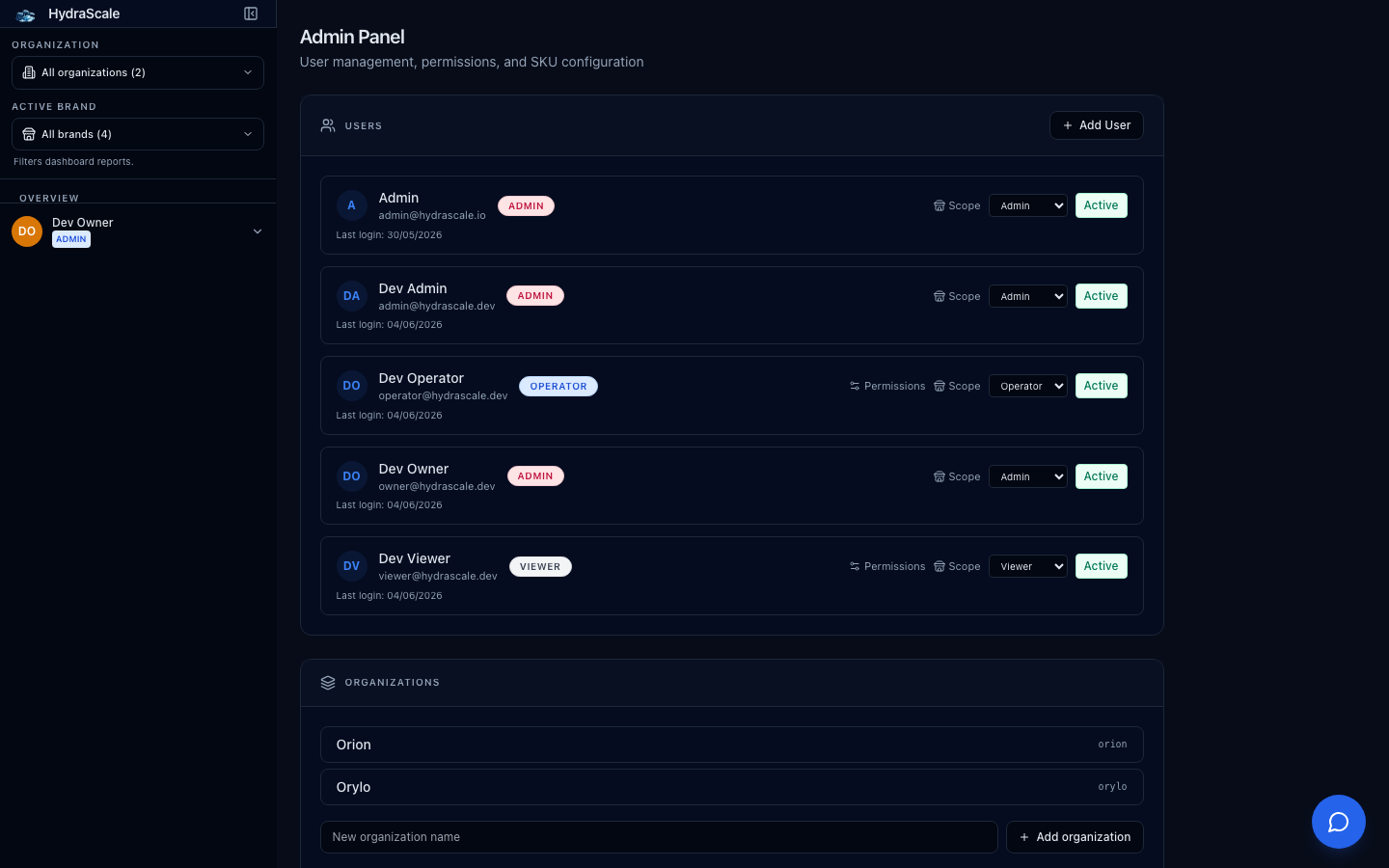Change role dropdown for Dev Admin
1389x868 pixels.
click(1028, 296)
